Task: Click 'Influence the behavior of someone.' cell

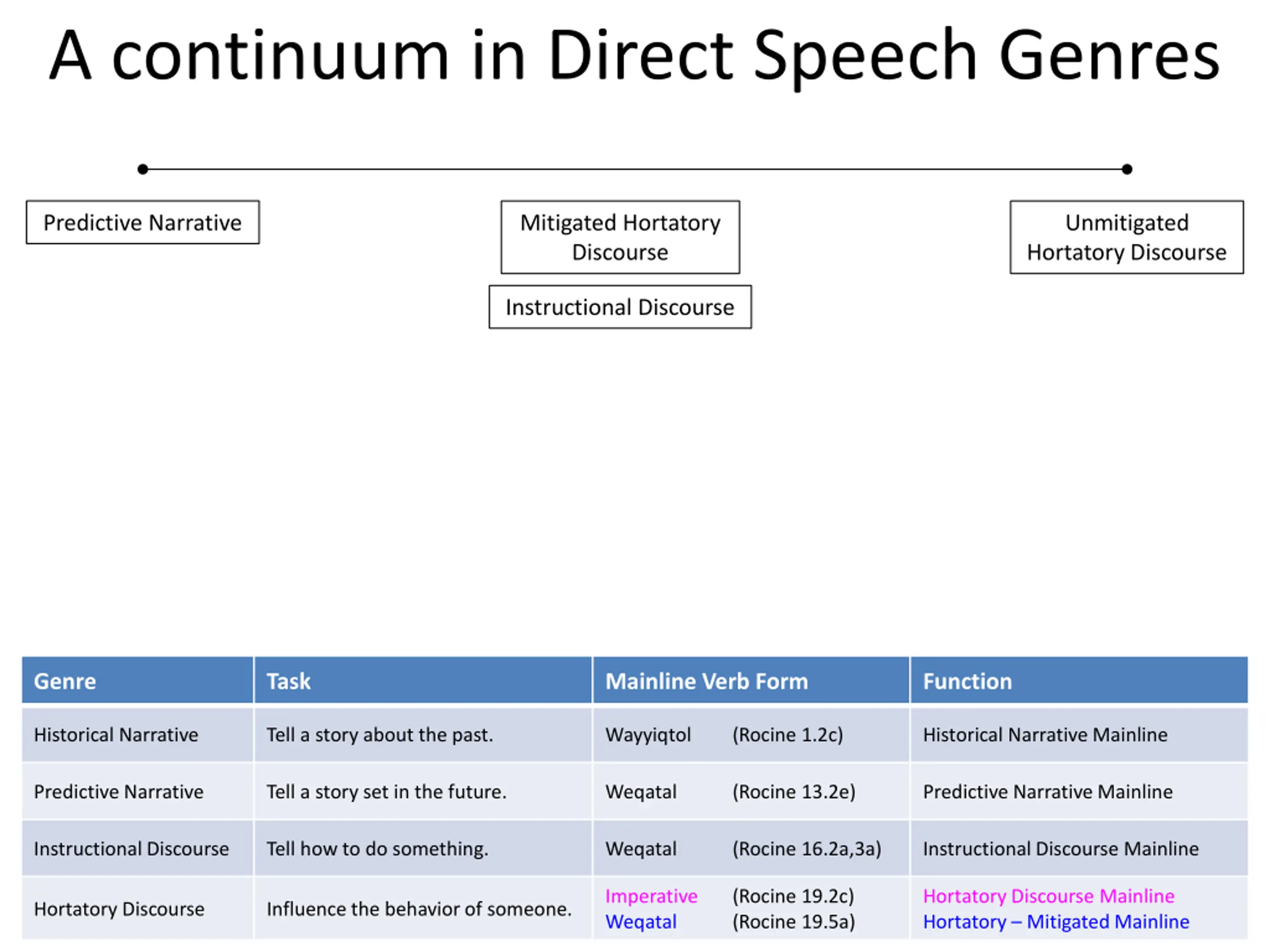Action: [x=423, y=908]
